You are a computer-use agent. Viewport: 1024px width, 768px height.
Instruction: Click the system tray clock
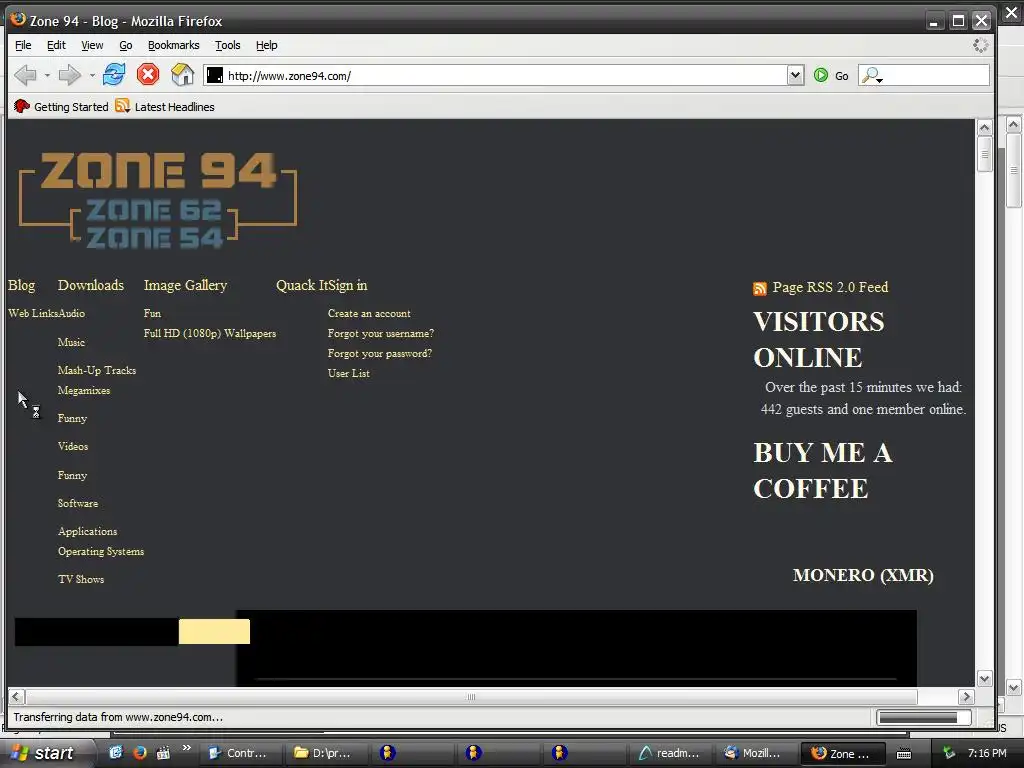987,753
